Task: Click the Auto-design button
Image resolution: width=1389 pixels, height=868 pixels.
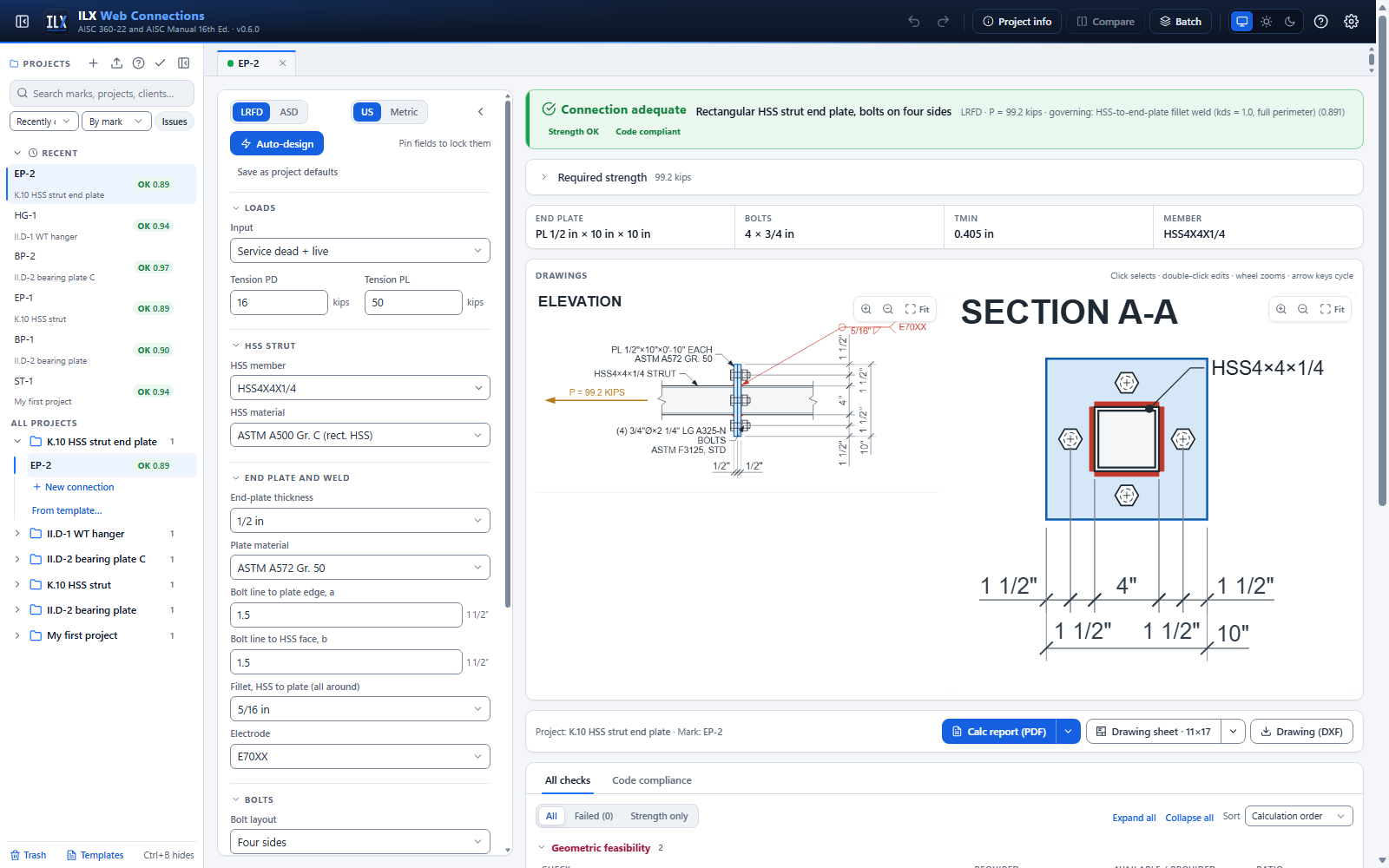Action: [277, 143]
